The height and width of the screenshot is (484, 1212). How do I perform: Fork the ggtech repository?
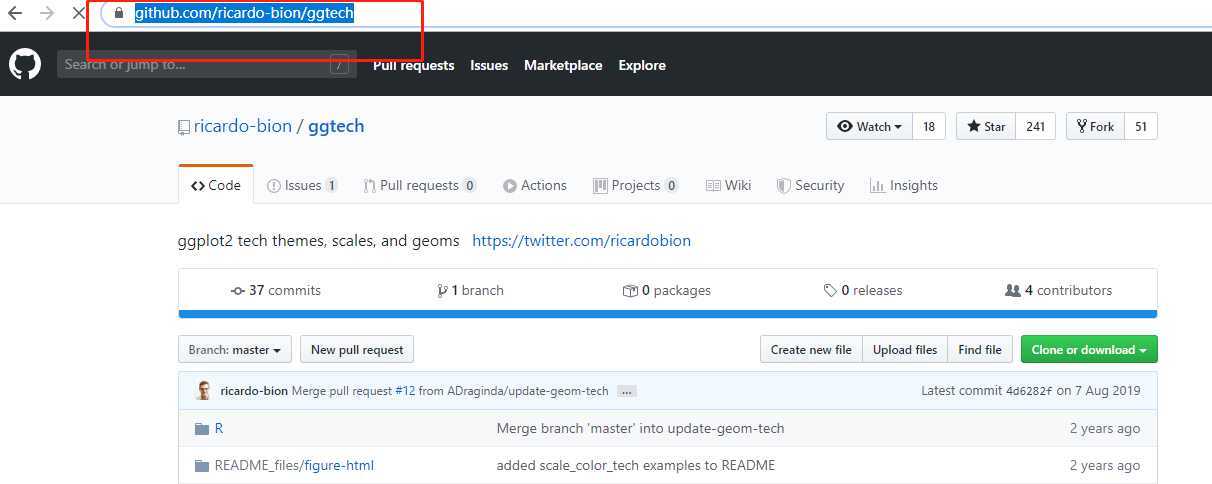[x=1095, y=126]
